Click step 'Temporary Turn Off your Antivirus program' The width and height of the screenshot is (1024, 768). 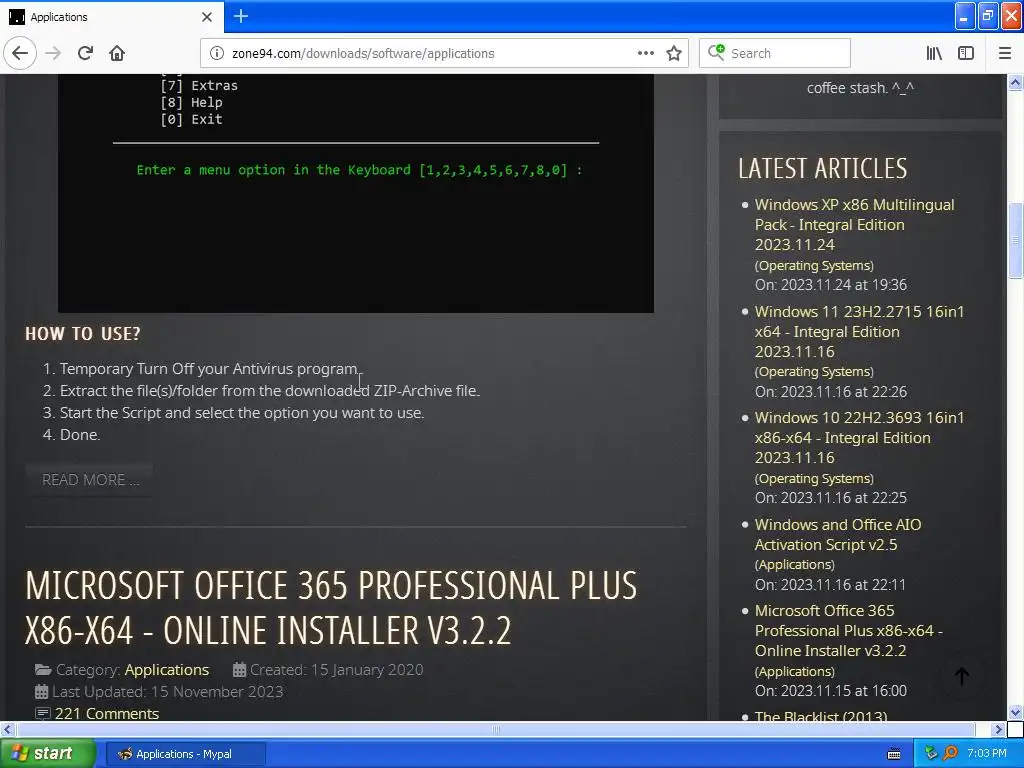tap(209, 369)
